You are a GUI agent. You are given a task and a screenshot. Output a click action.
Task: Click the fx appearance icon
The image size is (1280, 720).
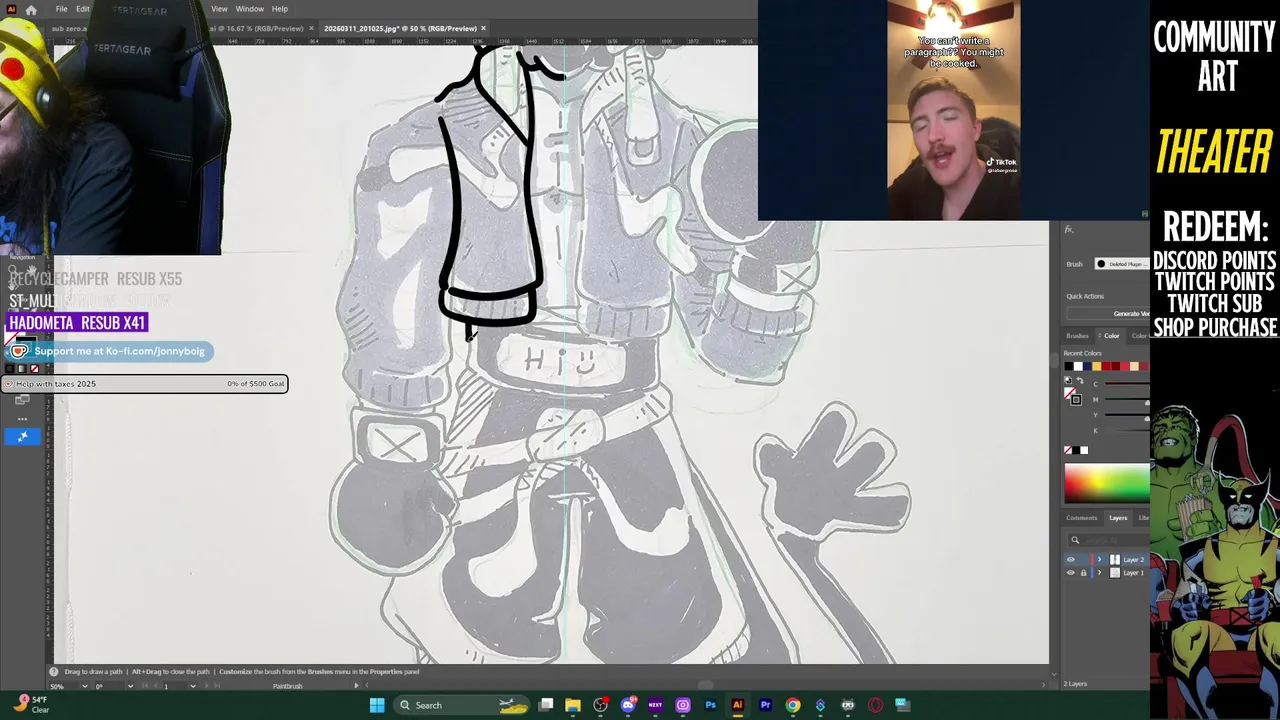pos(1069,230)
